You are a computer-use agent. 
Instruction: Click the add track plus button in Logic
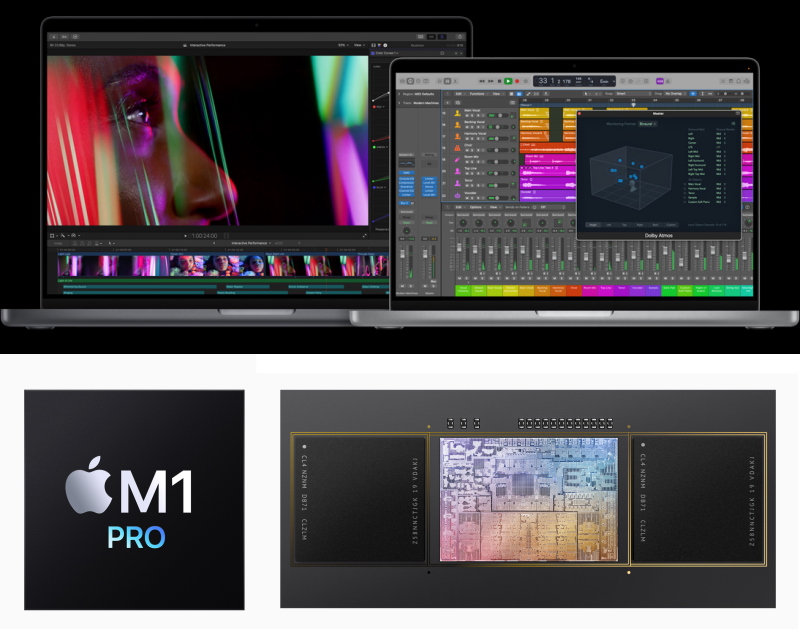pyautogui.click(x=447, y=103)
